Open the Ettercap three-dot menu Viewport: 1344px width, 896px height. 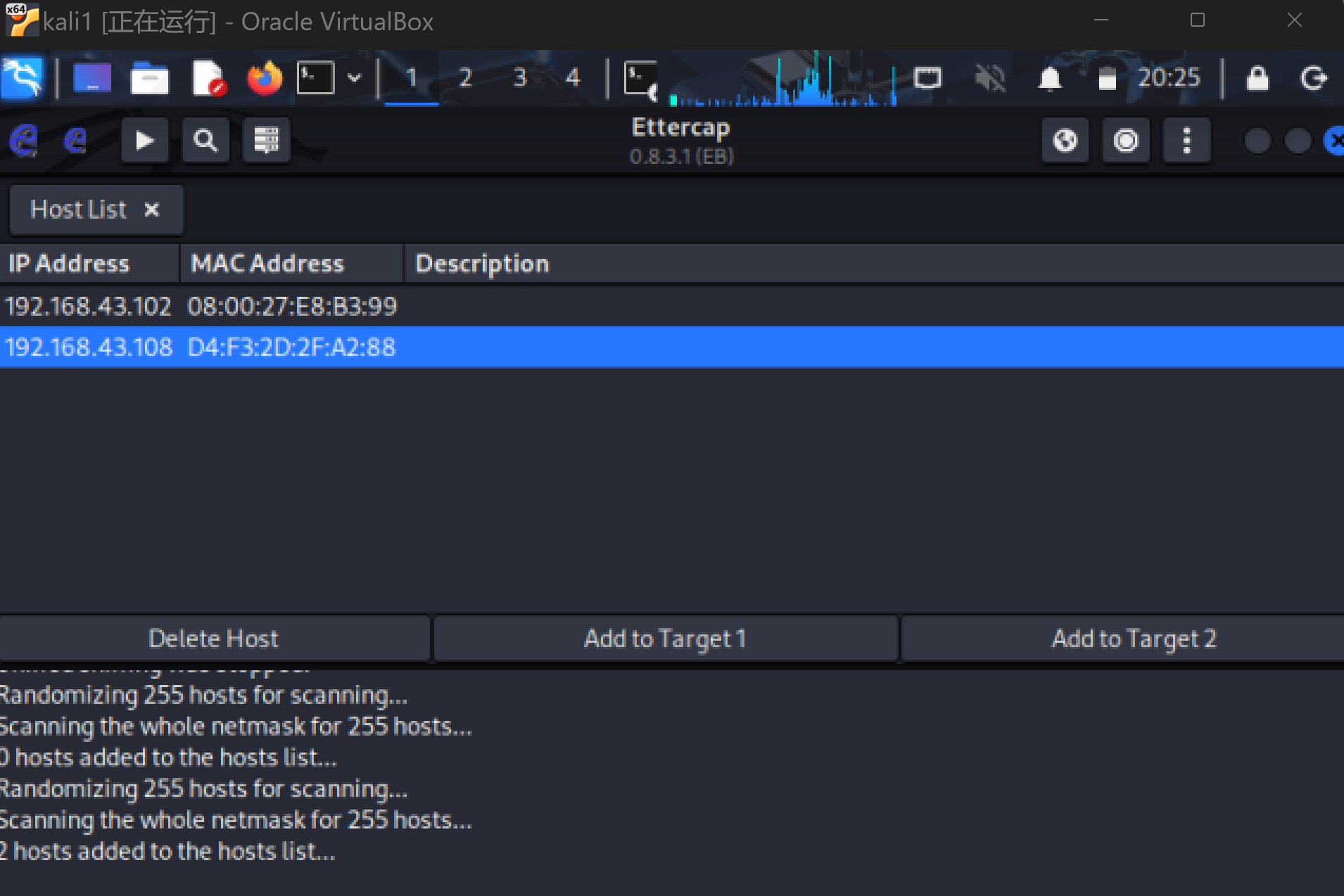(1186, 141)
